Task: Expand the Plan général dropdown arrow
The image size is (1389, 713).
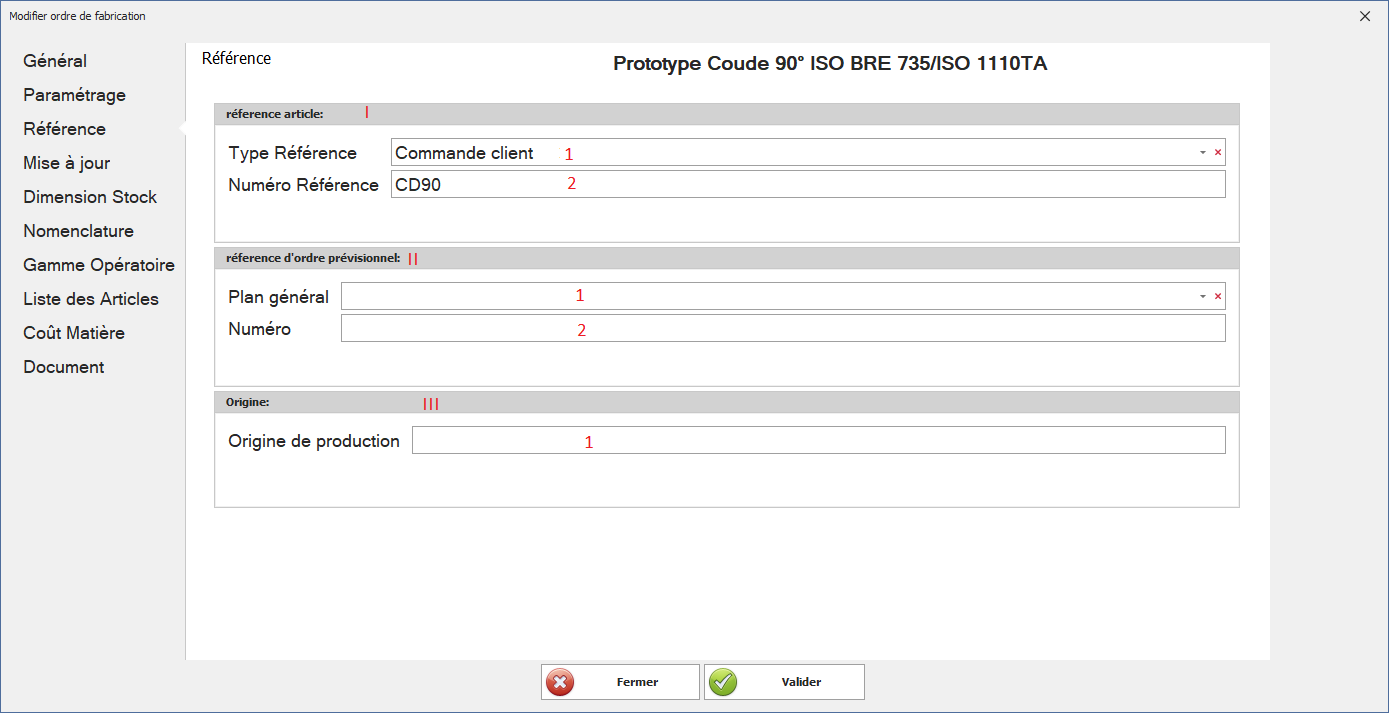Action: (x=1202, y=297)
